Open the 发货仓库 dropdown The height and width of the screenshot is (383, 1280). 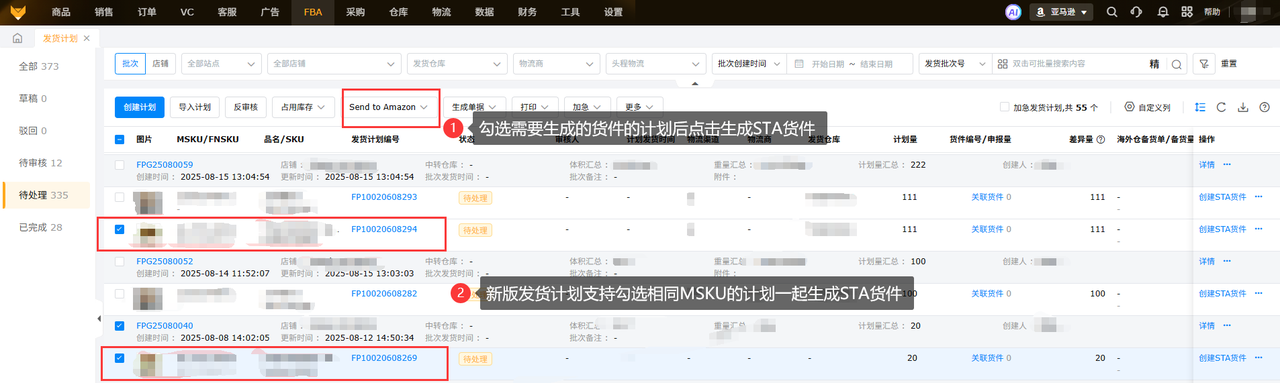[x=457, y=63]
